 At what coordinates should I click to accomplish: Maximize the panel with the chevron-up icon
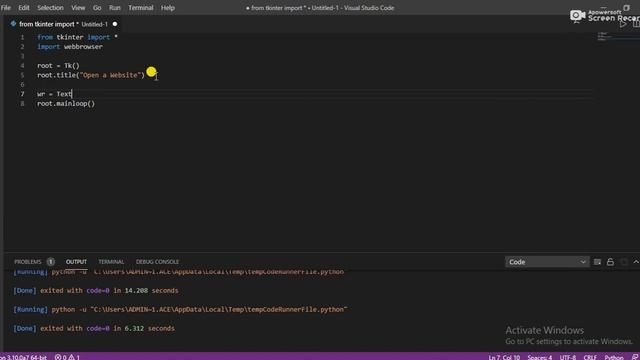point(636,262)
